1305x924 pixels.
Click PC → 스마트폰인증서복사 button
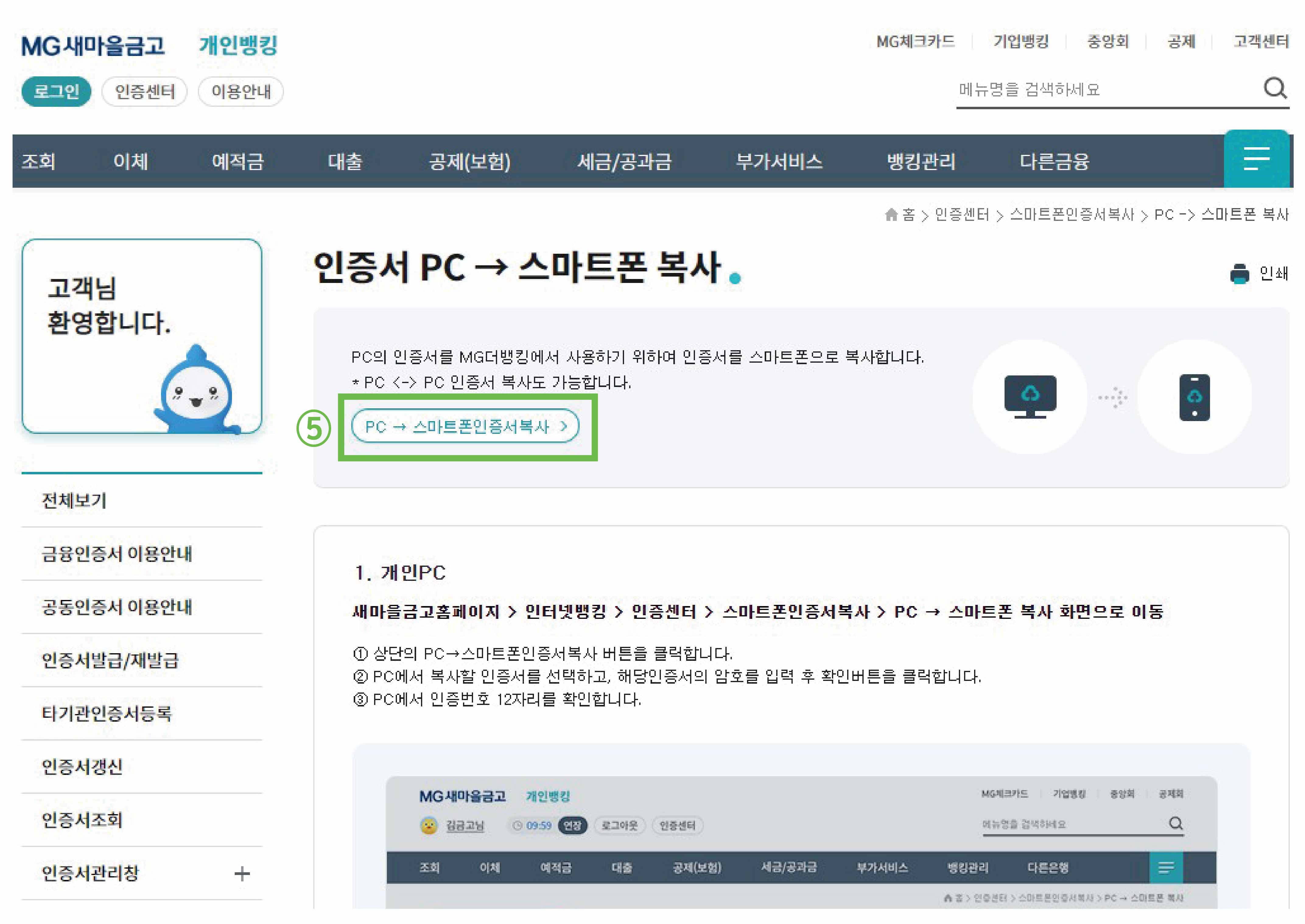point(465,426)
